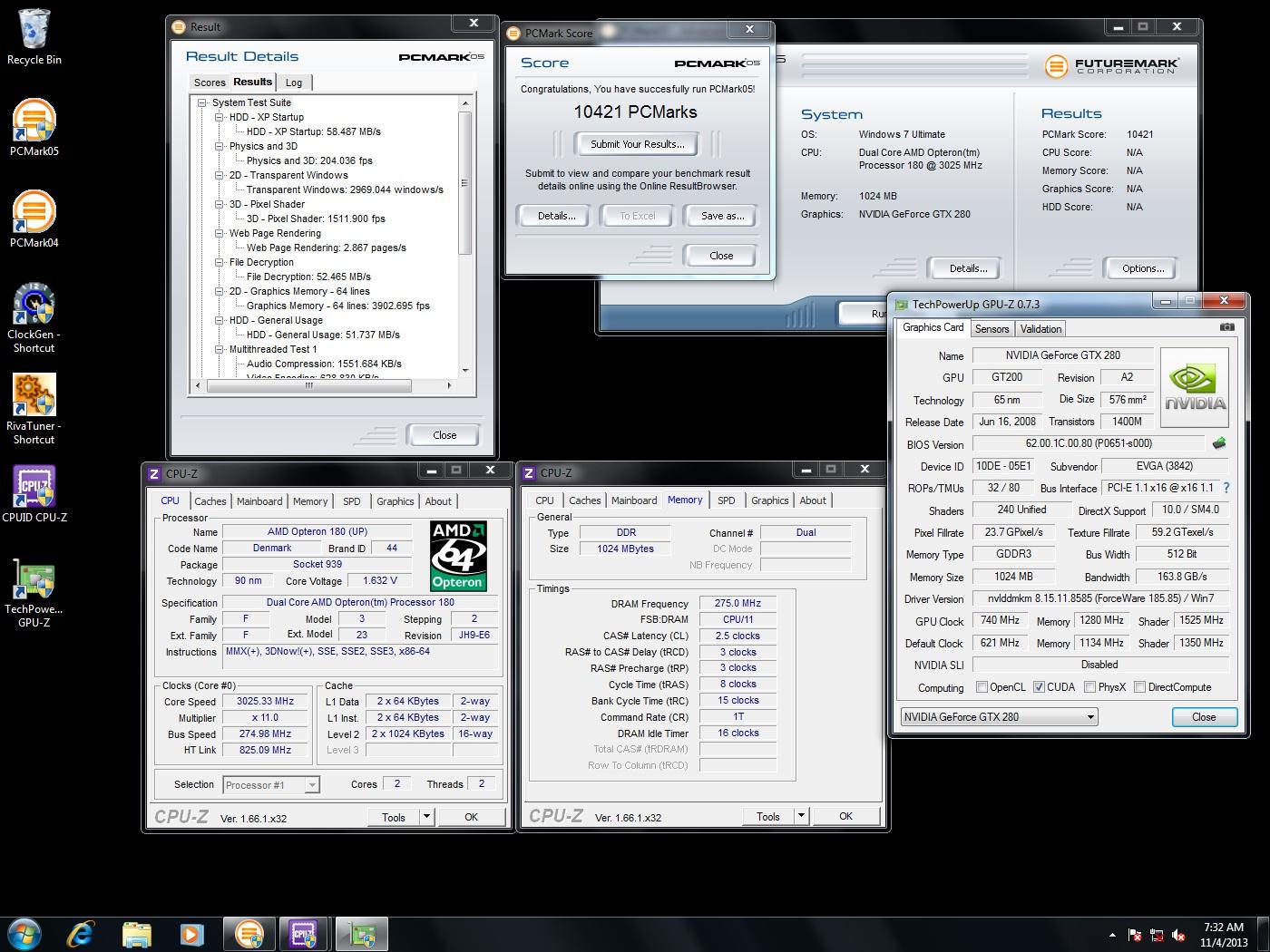Click the NVIDIA logo in GPU-Z
This screenshot has height=952, width=1270.
tap(1195, 388)
